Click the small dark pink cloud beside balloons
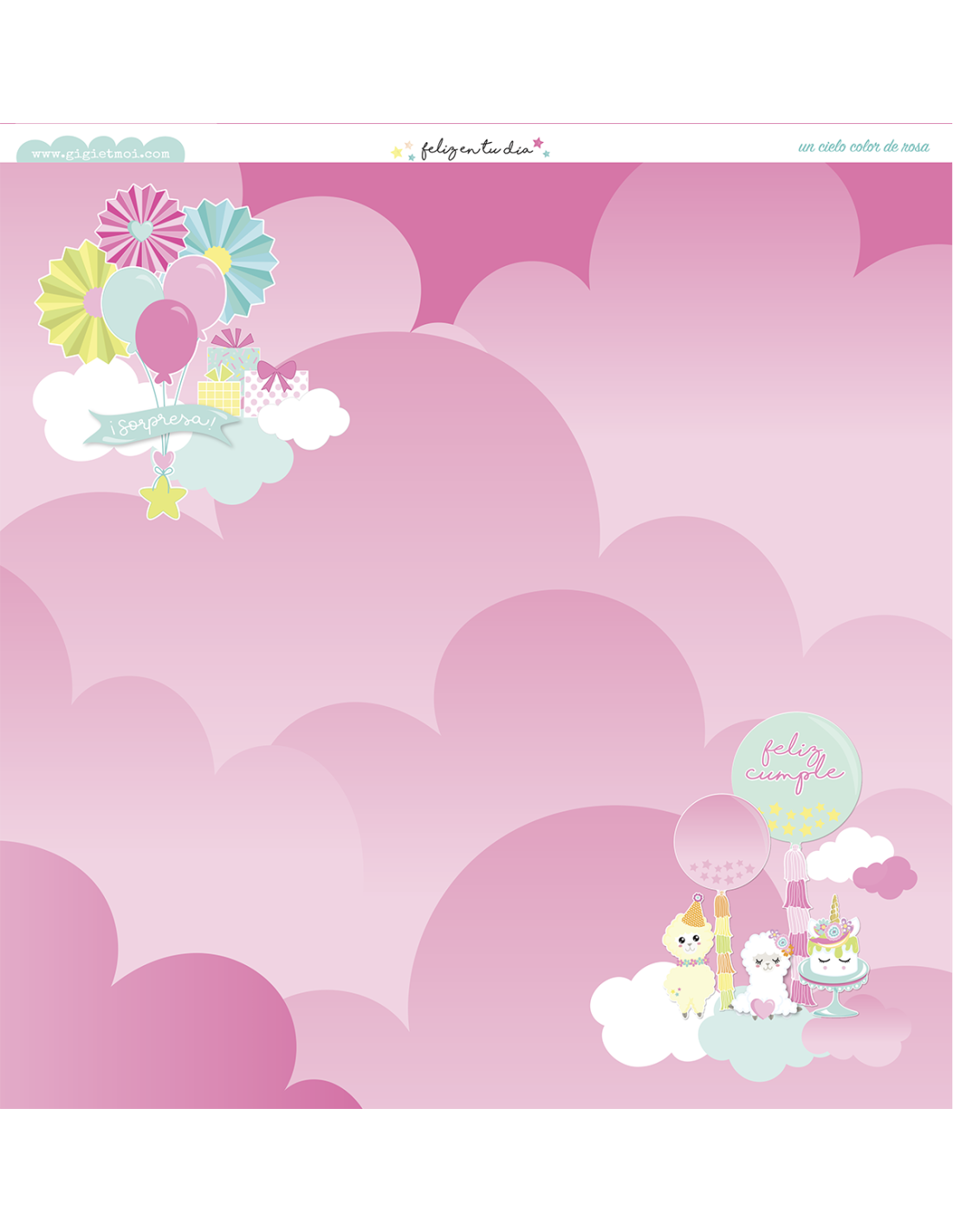 [885, 877]
